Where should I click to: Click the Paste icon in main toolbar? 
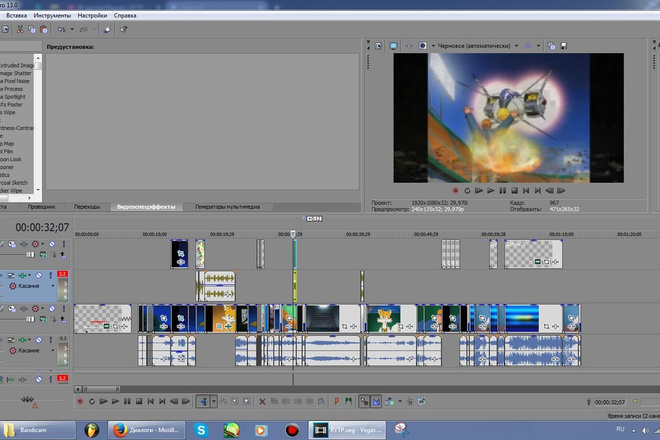43,29
